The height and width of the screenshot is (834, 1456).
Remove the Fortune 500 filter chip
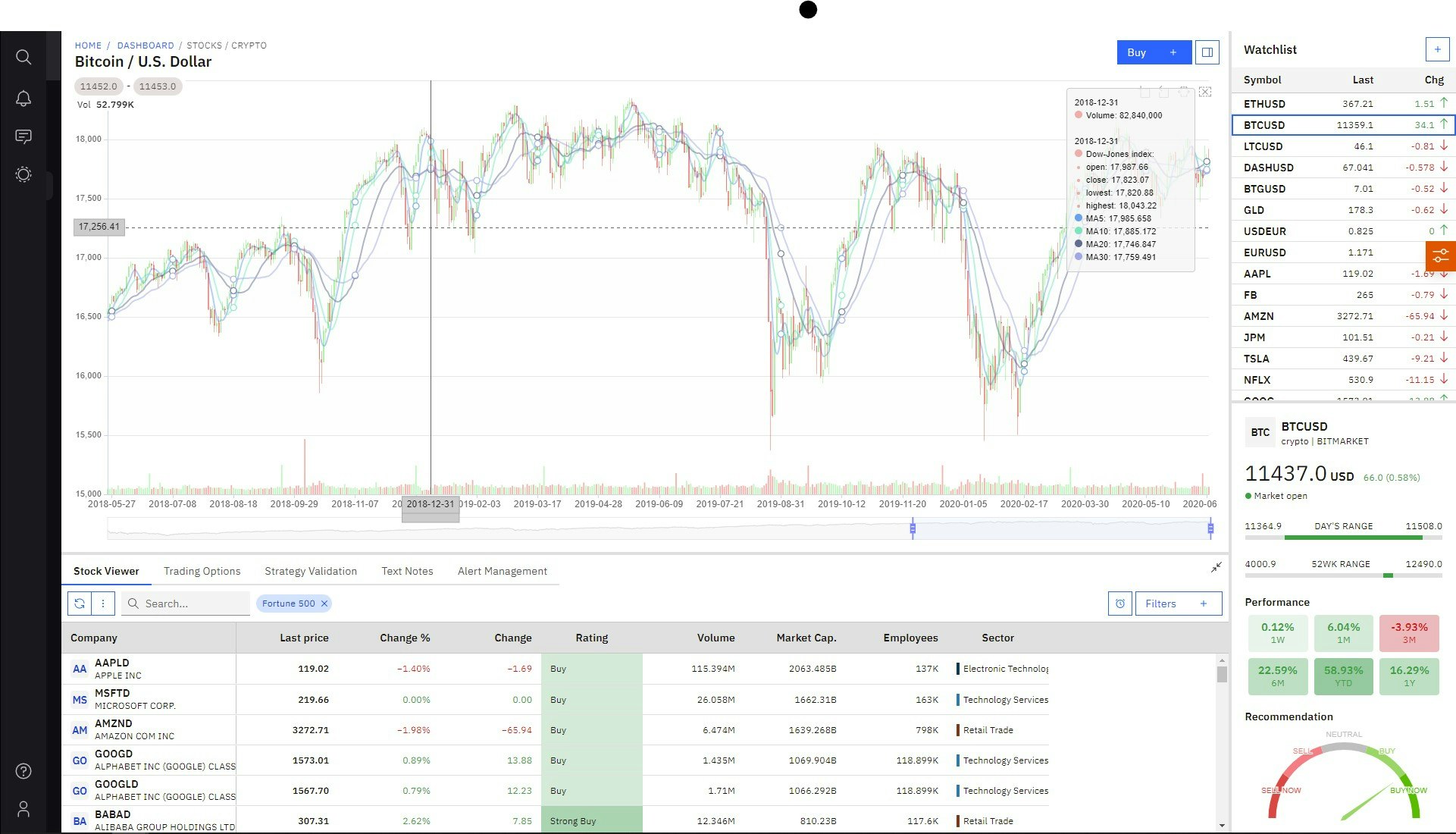(x=324, y=604)
